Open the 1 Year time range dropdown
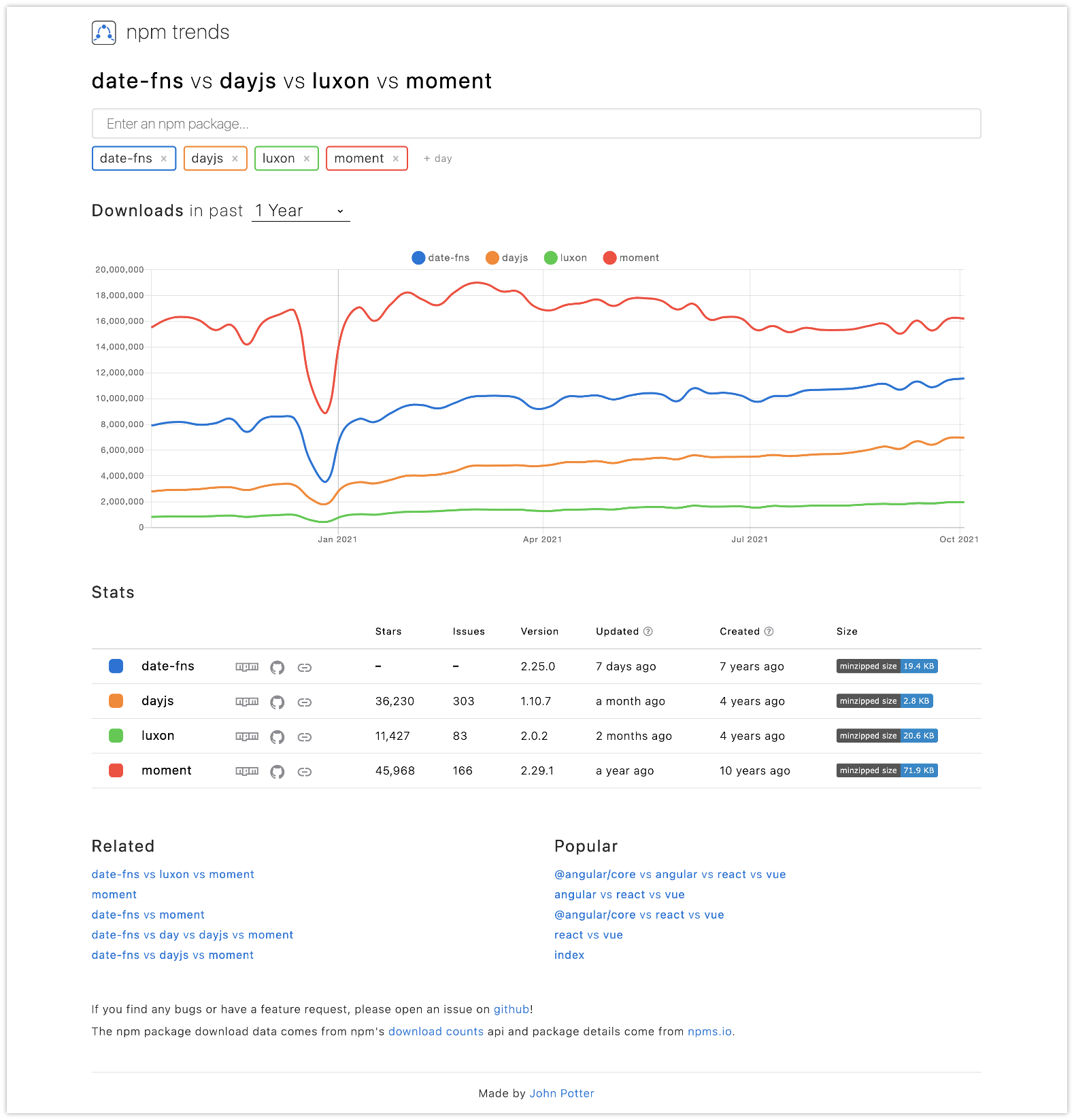 click(x=301, y=211)
